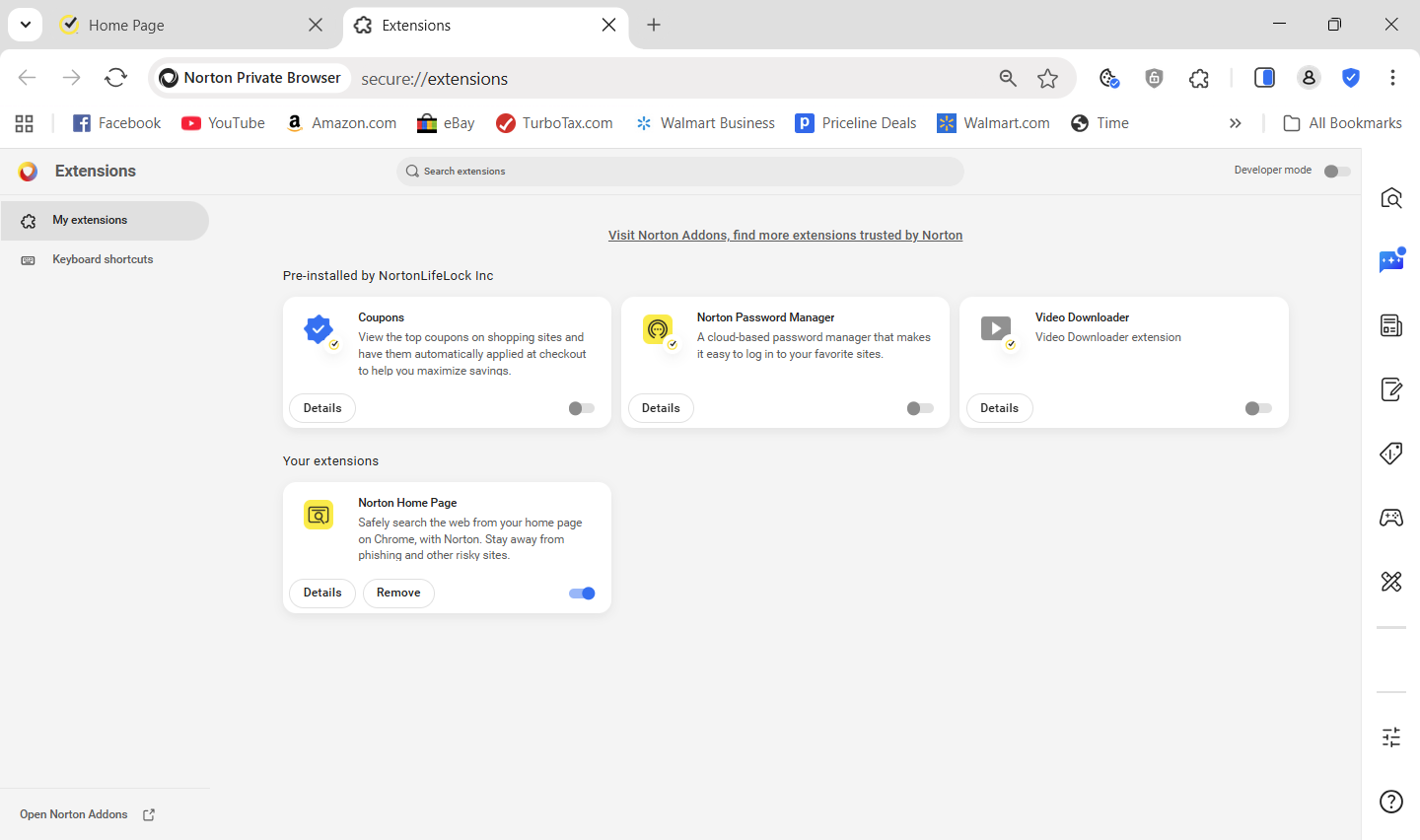The image size is (1420, 840).
Task: Open the tab search dropdown chevron
Action: pos(25,25)
